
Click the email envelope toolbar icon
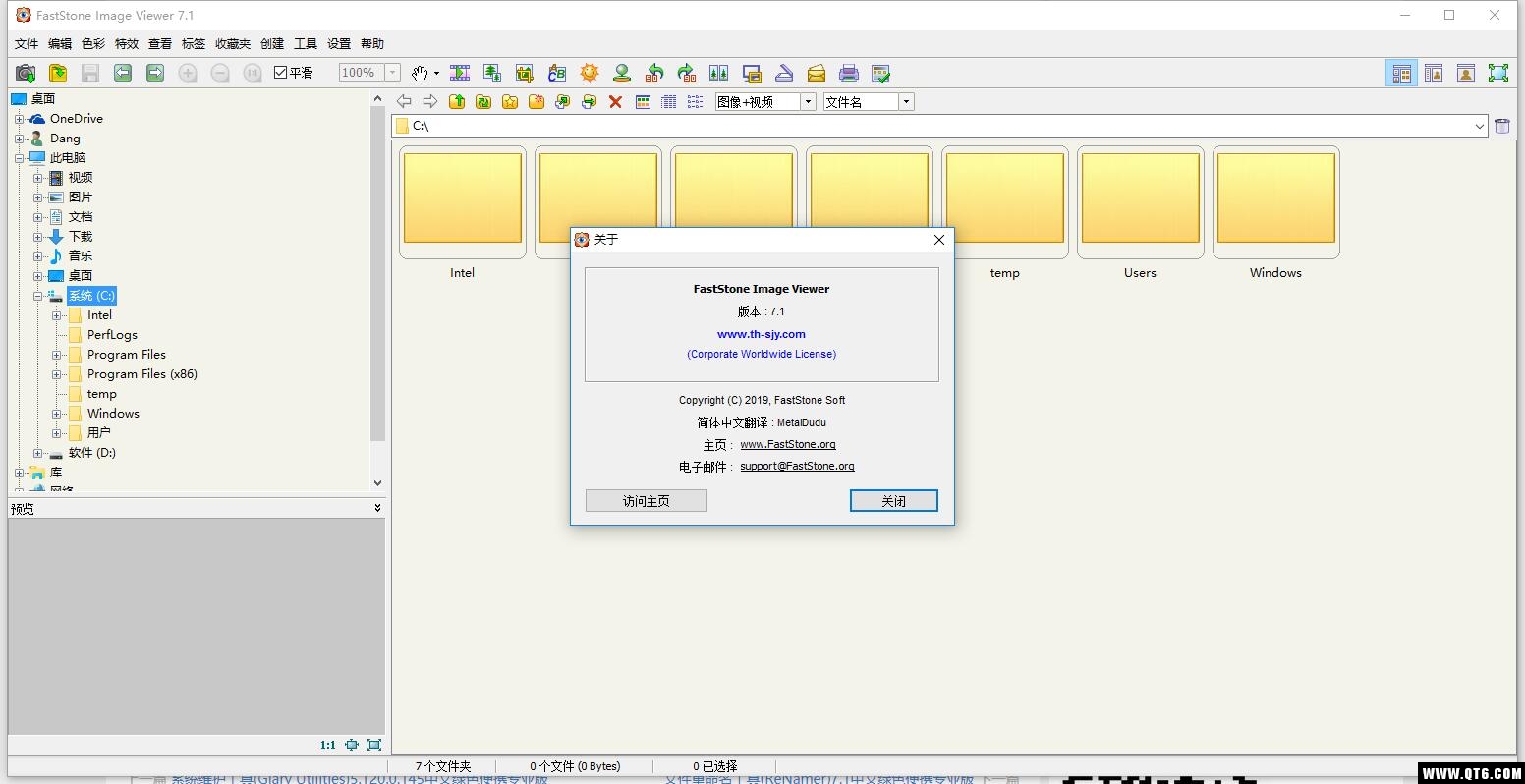tap(817, 73)
